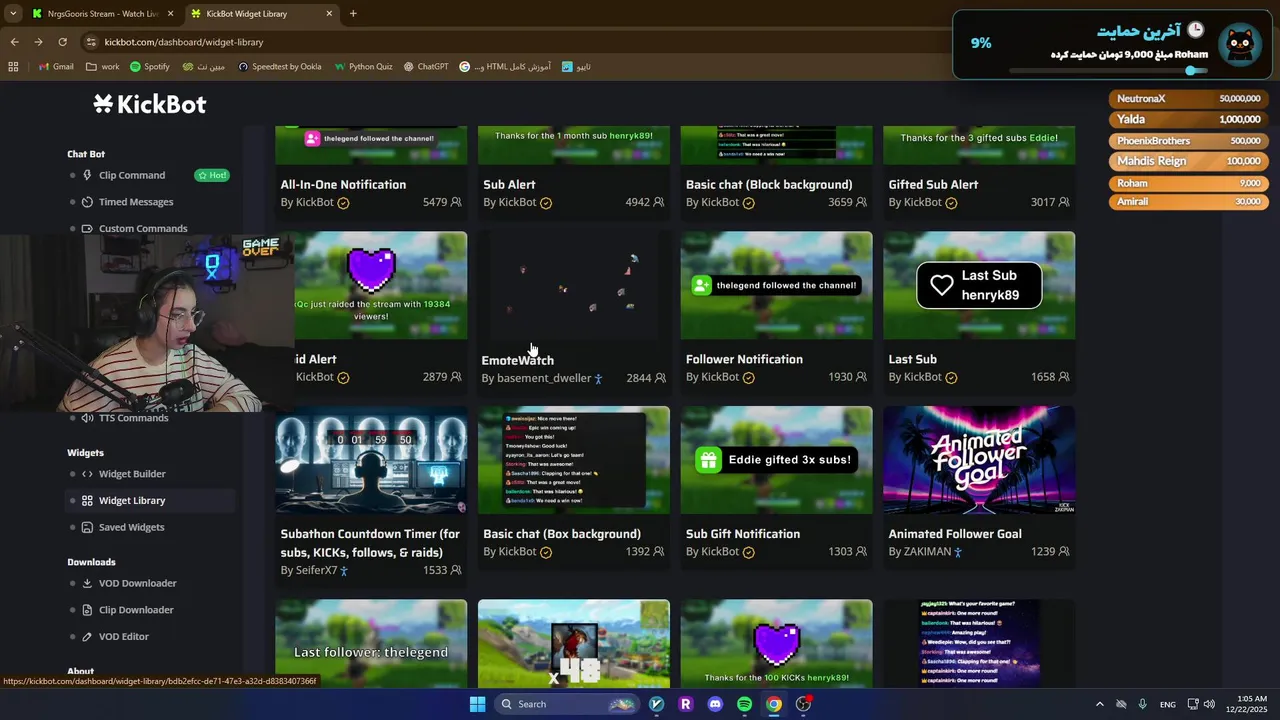Open the browser apps grid icon
1280x720 pixels.
[x=13, y=67]
